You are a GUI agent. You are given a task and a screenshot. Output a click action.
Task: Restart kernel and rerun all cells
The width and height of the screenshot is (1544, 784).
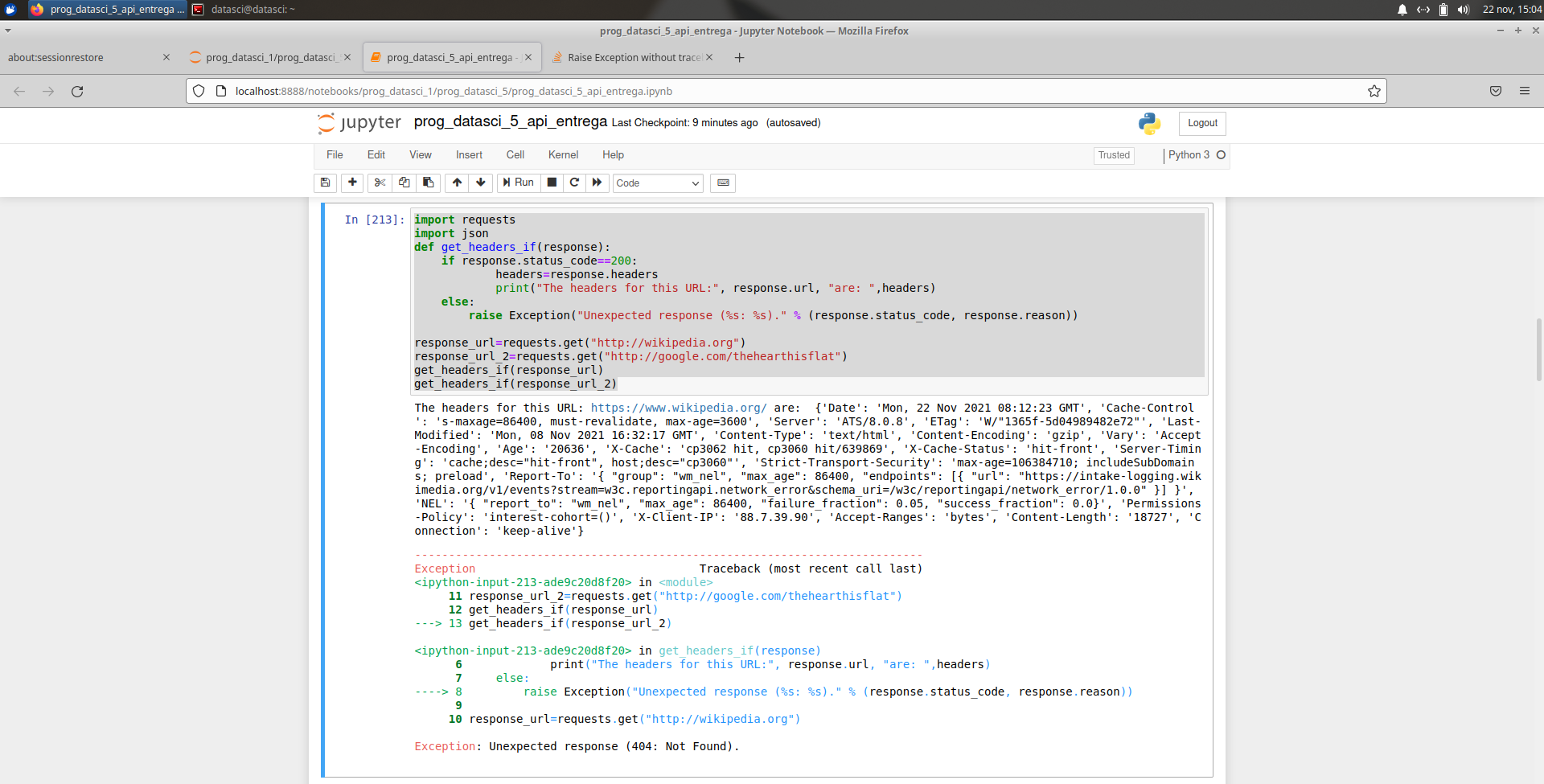point(597,183)
